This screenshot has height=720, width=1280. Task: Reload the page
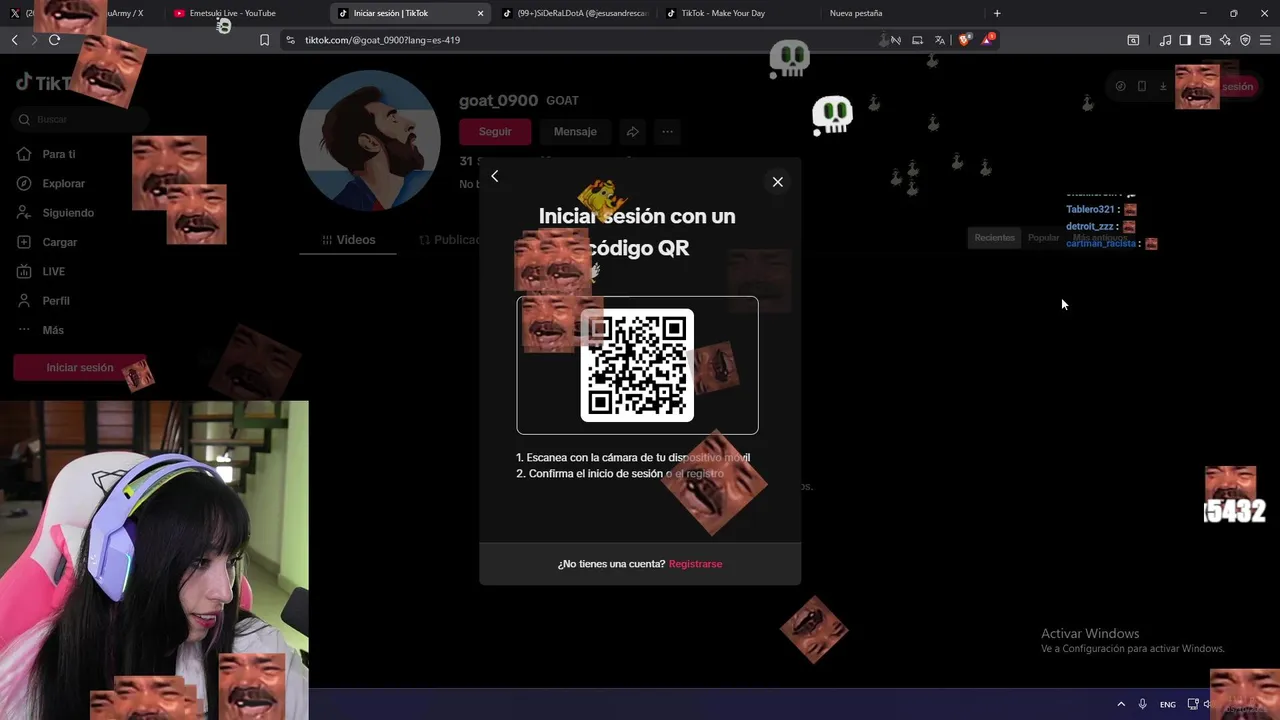pos(54,40)
